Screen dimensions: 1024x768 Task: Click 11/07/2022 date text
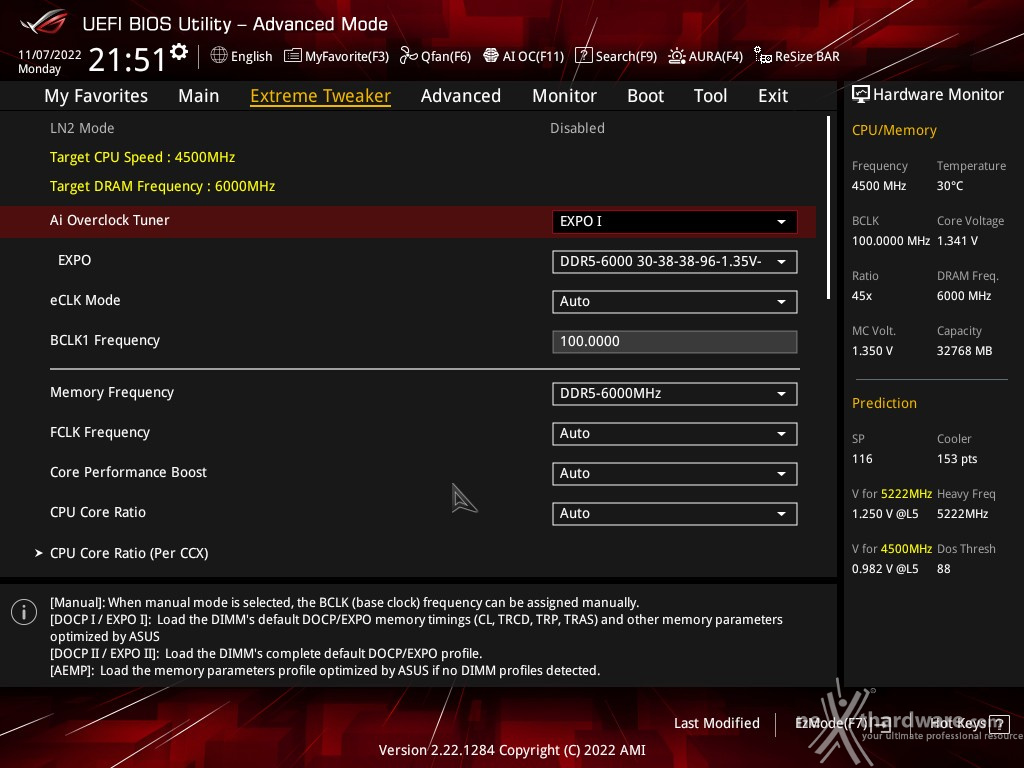coord(50,55)
